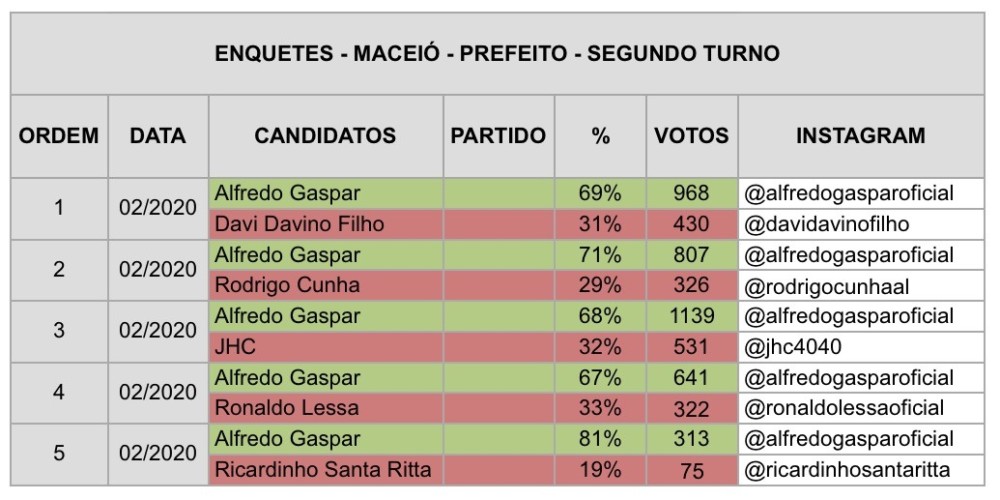Select the CANDIDATOS column header

(x=325, y=136)
